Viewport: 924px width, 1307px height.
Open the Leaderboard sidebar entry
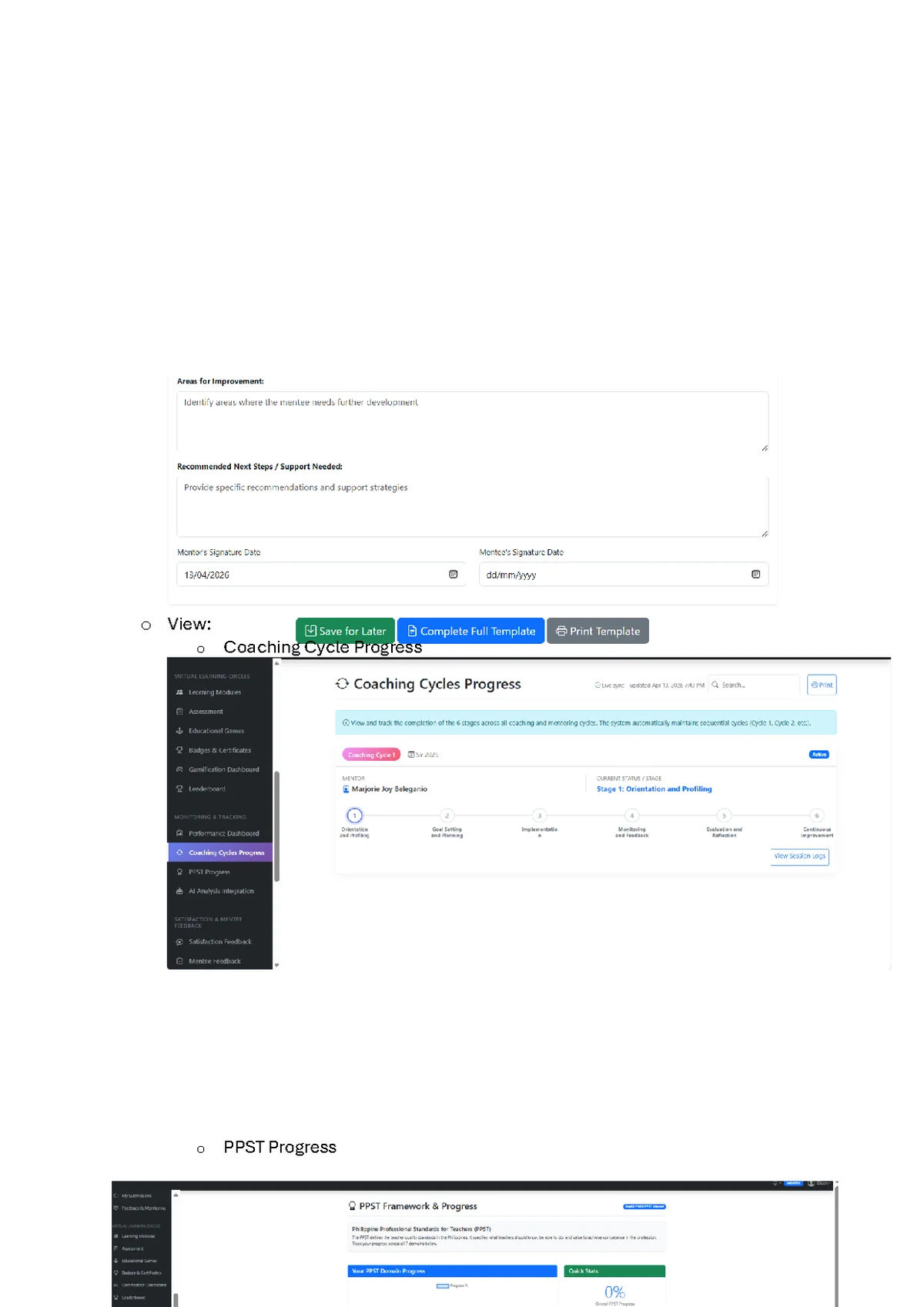pyautogui.click(x=206, y=789)
